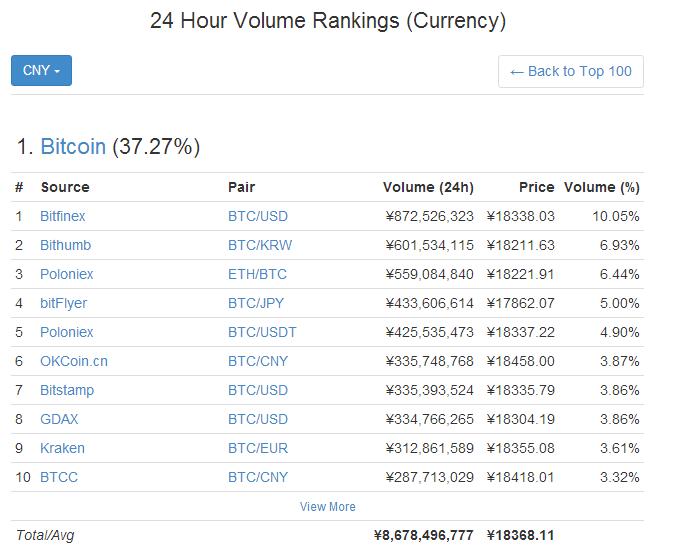This screenshot has height=548, width=681.
Task: Select average price ¥18368.11
Action: 521,535
